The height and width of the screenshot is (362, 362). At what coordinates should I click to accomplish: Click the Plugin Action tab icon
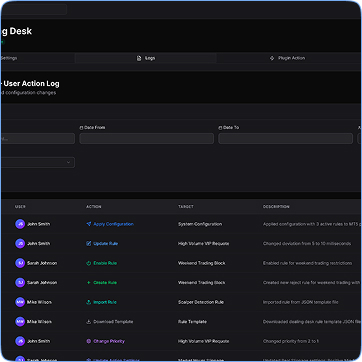tap(272, 58)
